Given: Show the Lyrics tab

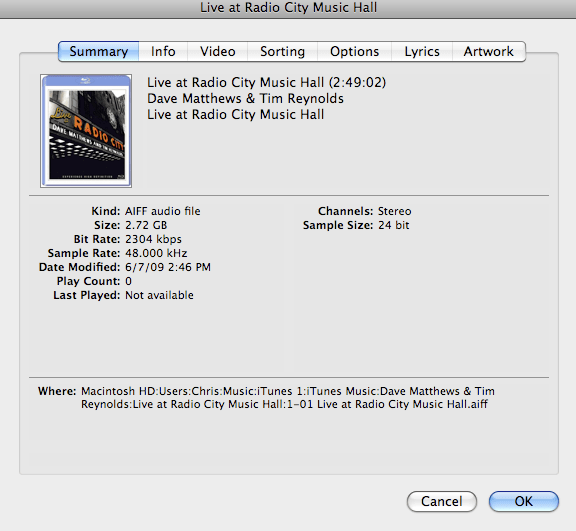Looking at the screenshot, I should [x=422, y=51].
